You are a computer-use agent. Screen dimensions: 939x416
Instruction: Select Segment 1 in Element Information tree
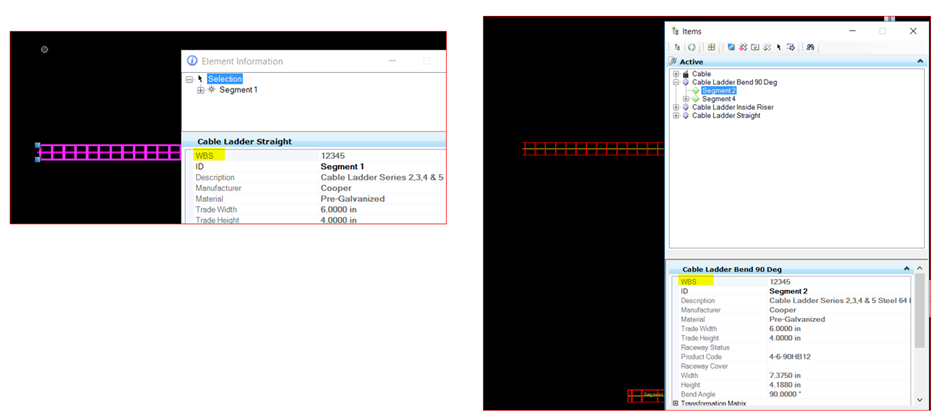[238, 90]
